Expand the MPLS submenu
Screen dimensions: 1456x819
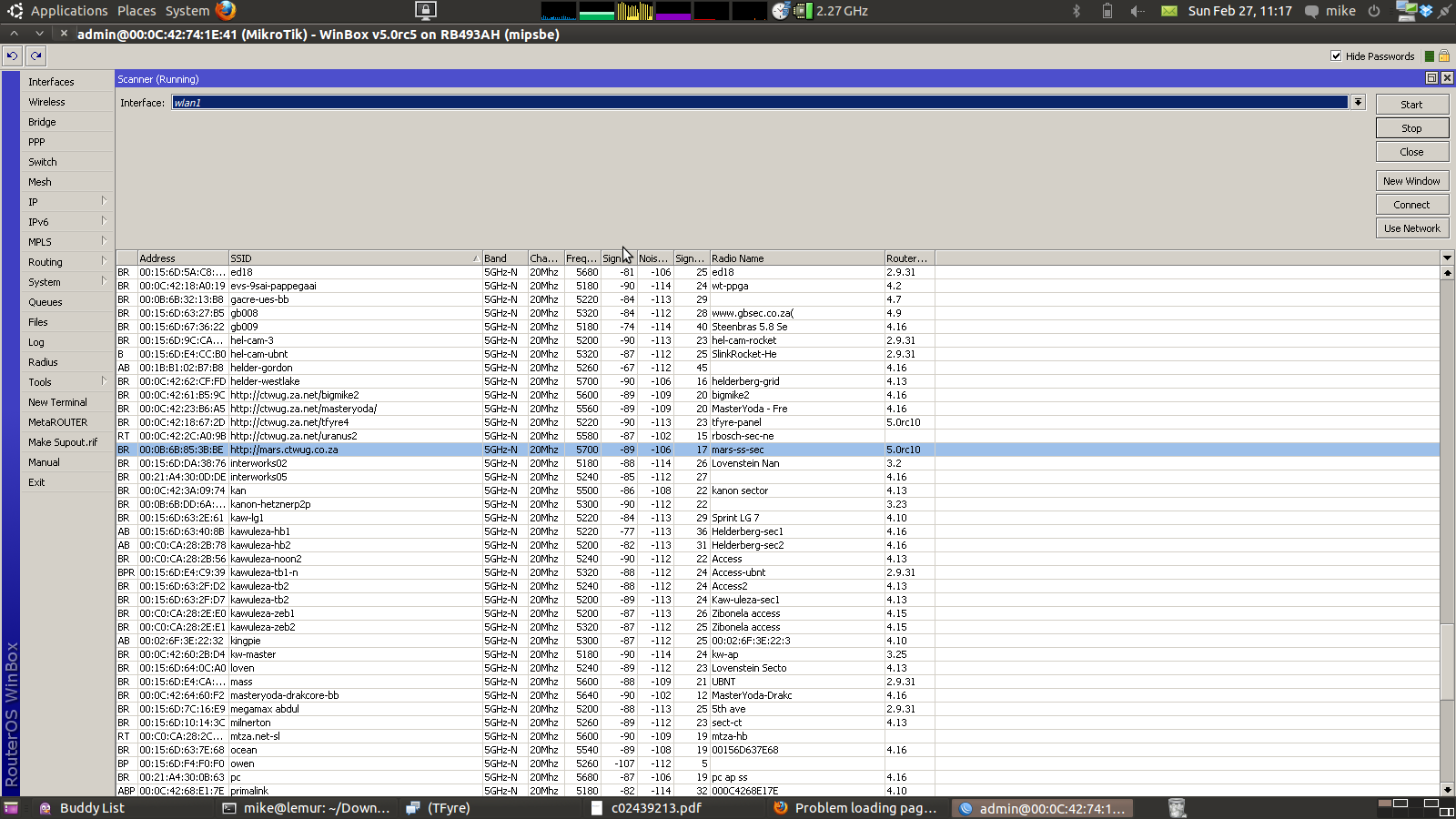(x=104, y=241)
